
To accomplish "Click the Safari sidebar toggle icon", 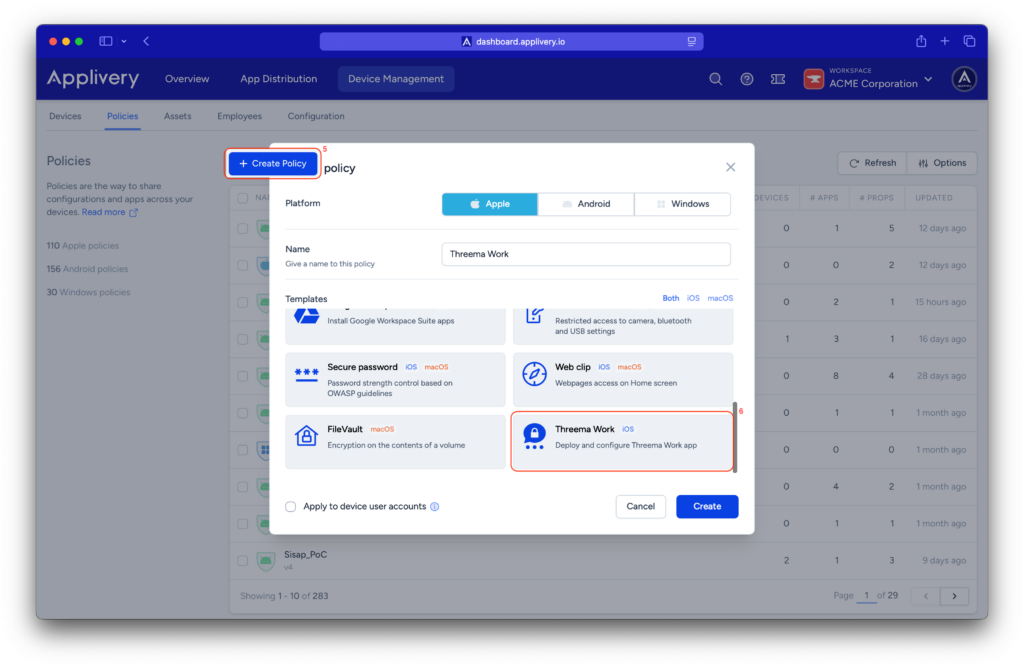I will [105, 41].
